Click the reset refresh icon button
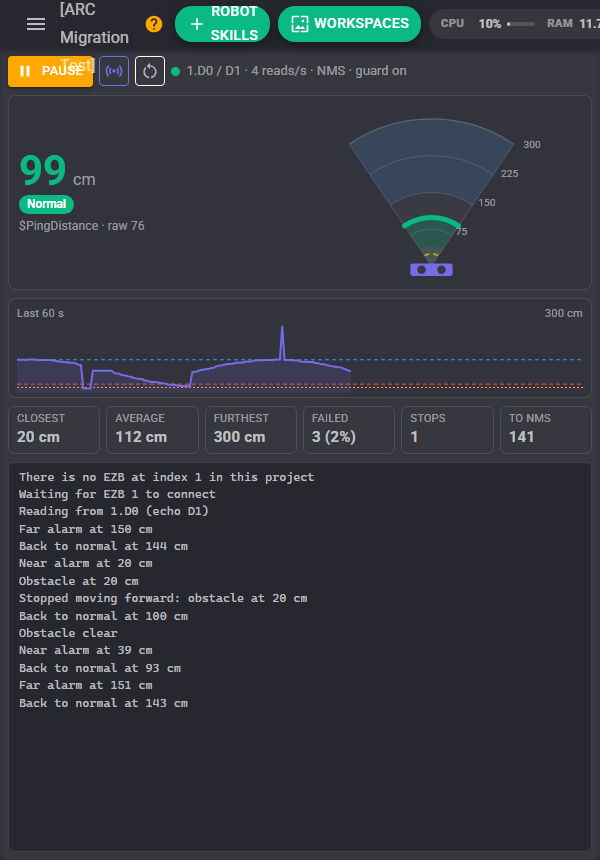This screenshot has width=600, height=860. click(150, 71)
